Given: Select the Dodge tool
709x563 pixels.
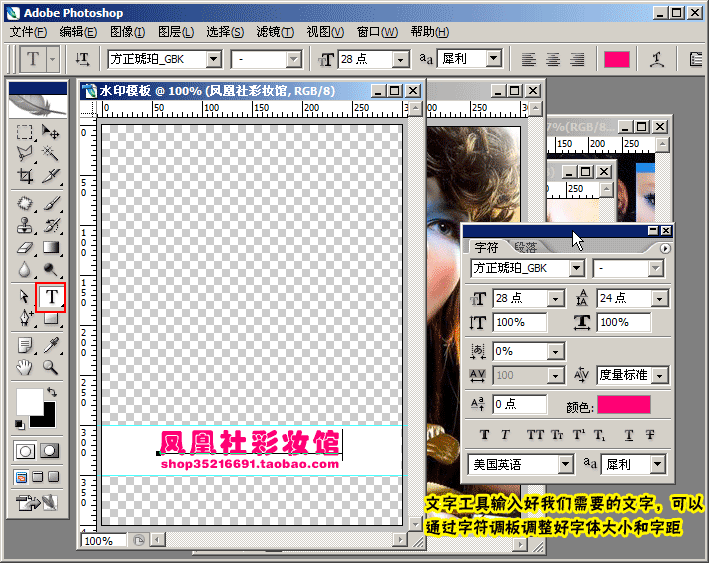Looking at the screenshot, I should pyautogui.click(x=50, y=270).
